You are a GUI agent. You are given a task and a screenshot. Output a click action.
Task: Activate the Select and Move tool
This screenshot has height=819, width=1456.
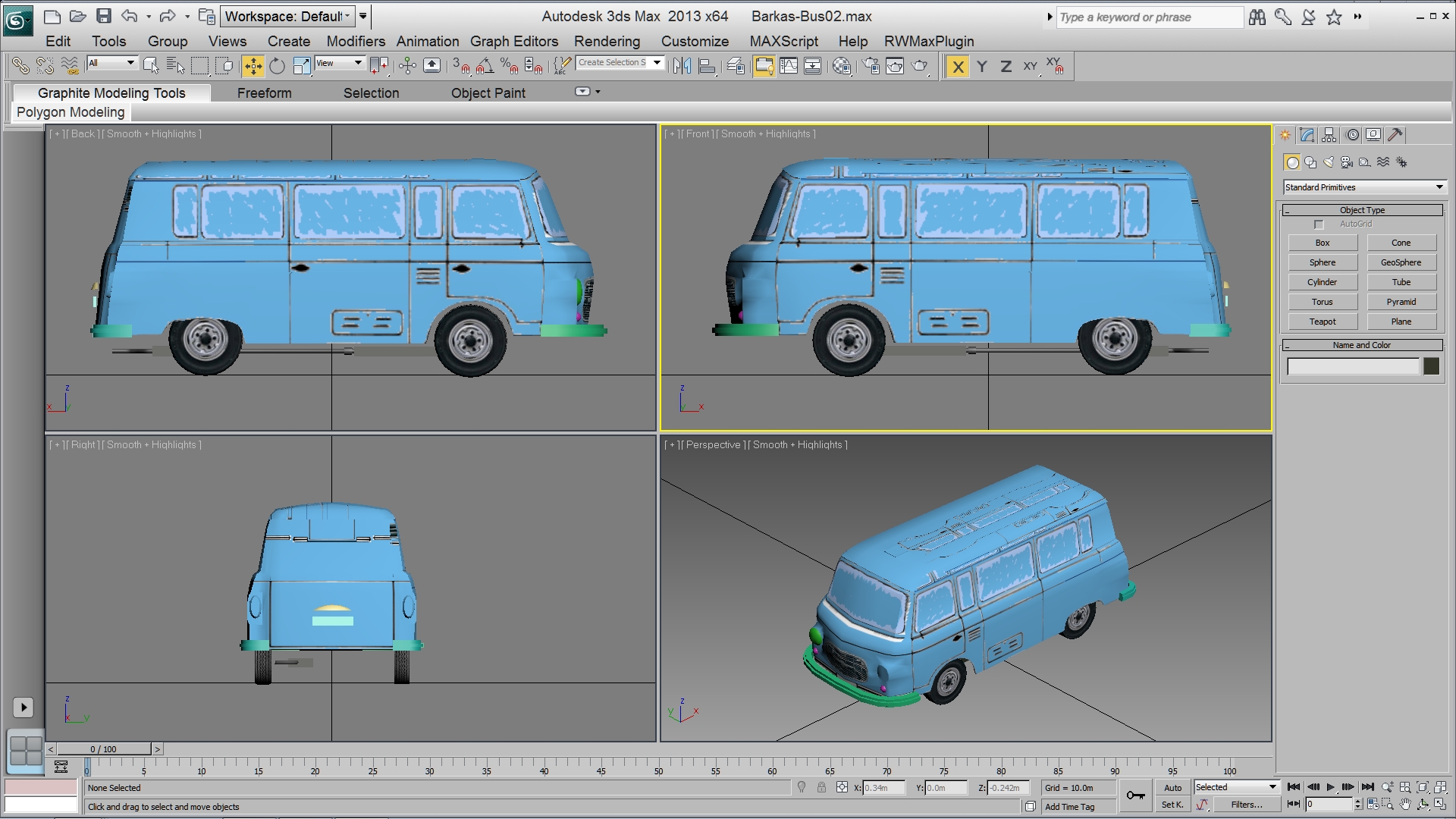[253, 67]
